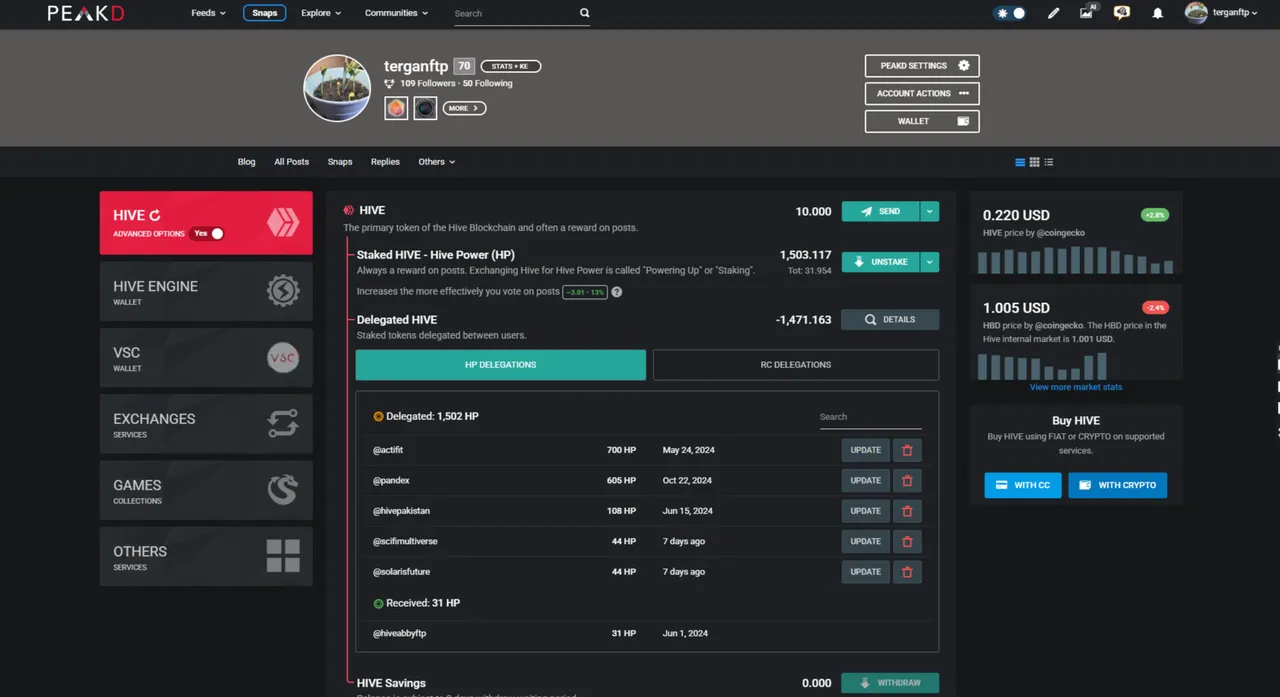Viewport: 1280px width, 697px height.
Task: Expand the Feeds menu
Action: click(208, 13)
